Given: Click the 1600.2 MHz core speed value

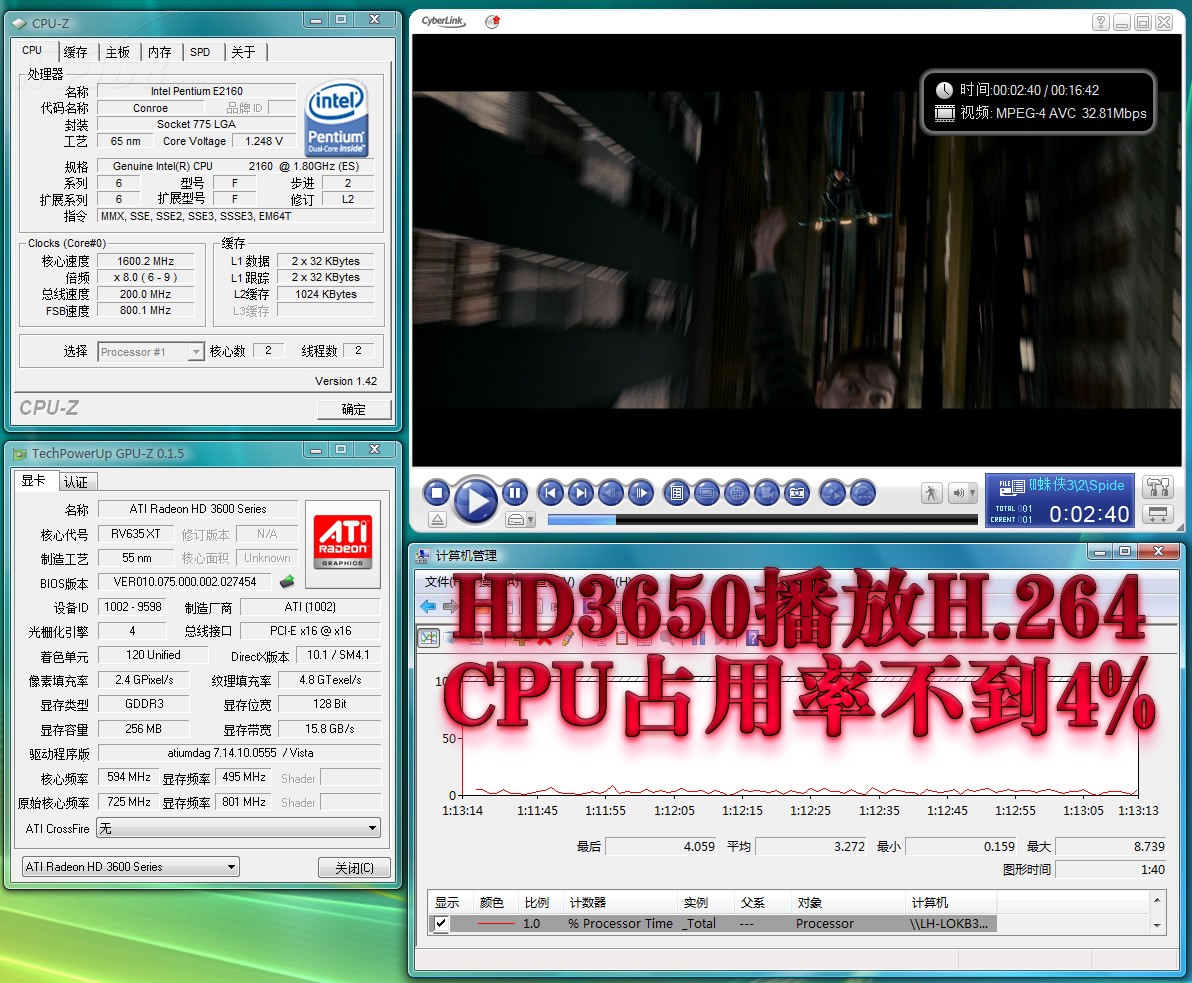Looking at the screenshot, I should point(146,261).
